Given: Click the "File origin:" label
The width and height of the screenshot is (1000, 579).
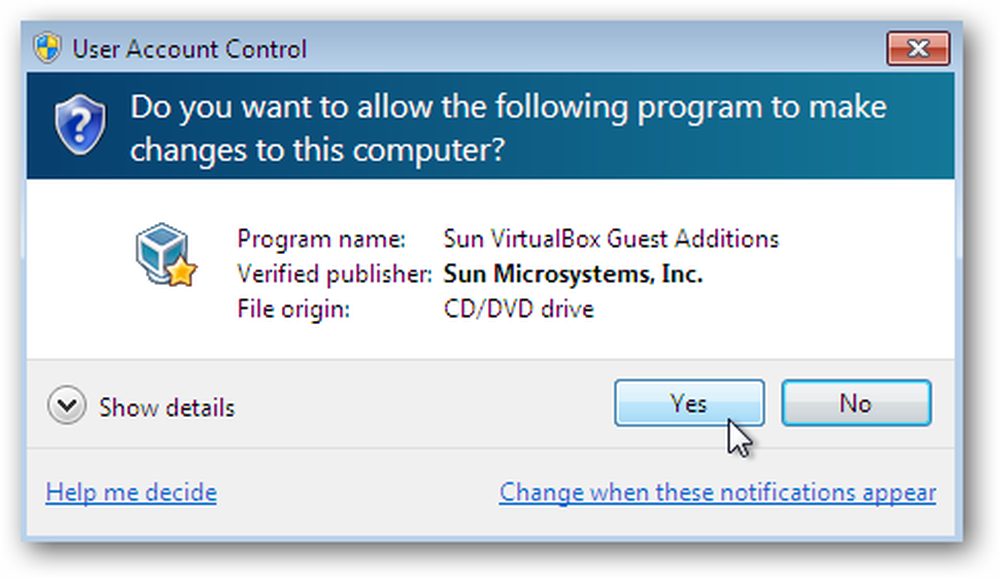Looking at the screenshot, I should 293,310.
